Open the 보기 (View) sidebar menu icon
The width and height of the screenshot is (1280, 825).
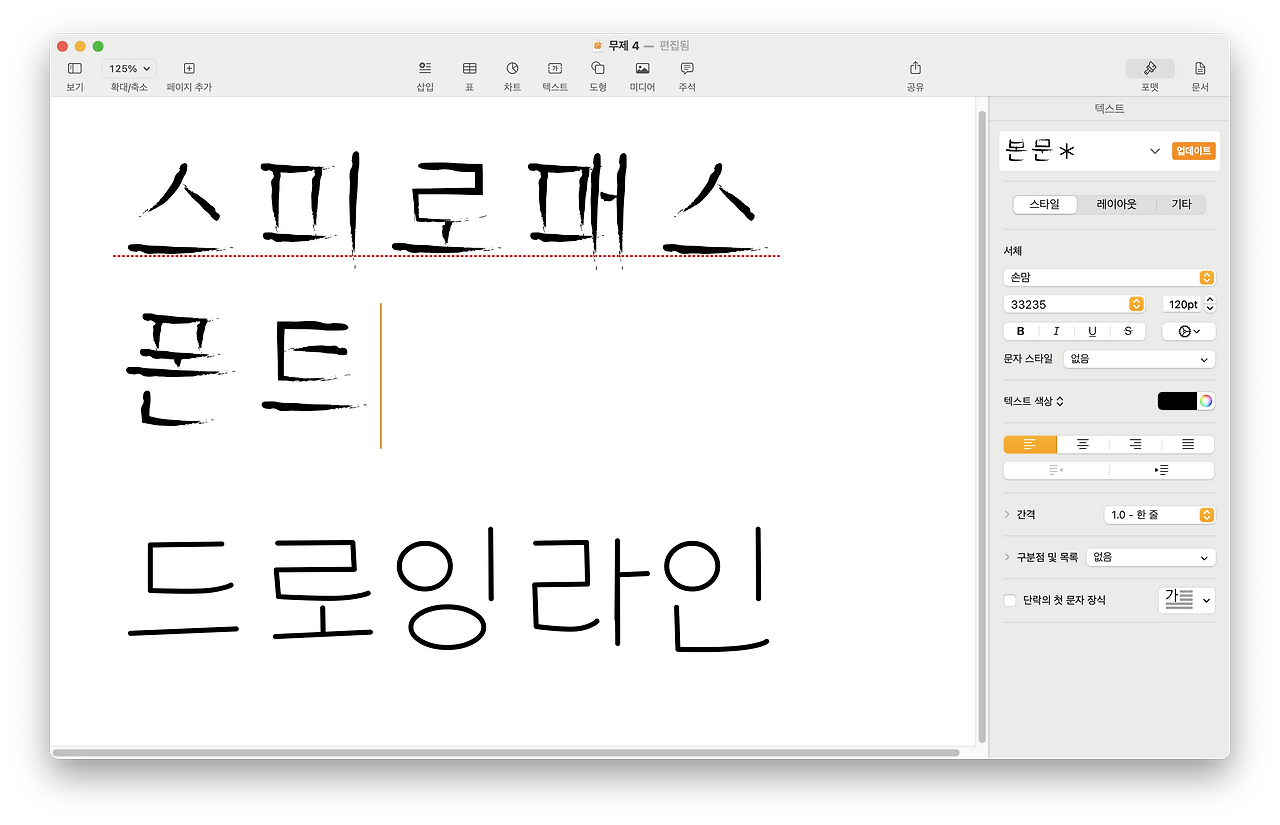[74, 68]
